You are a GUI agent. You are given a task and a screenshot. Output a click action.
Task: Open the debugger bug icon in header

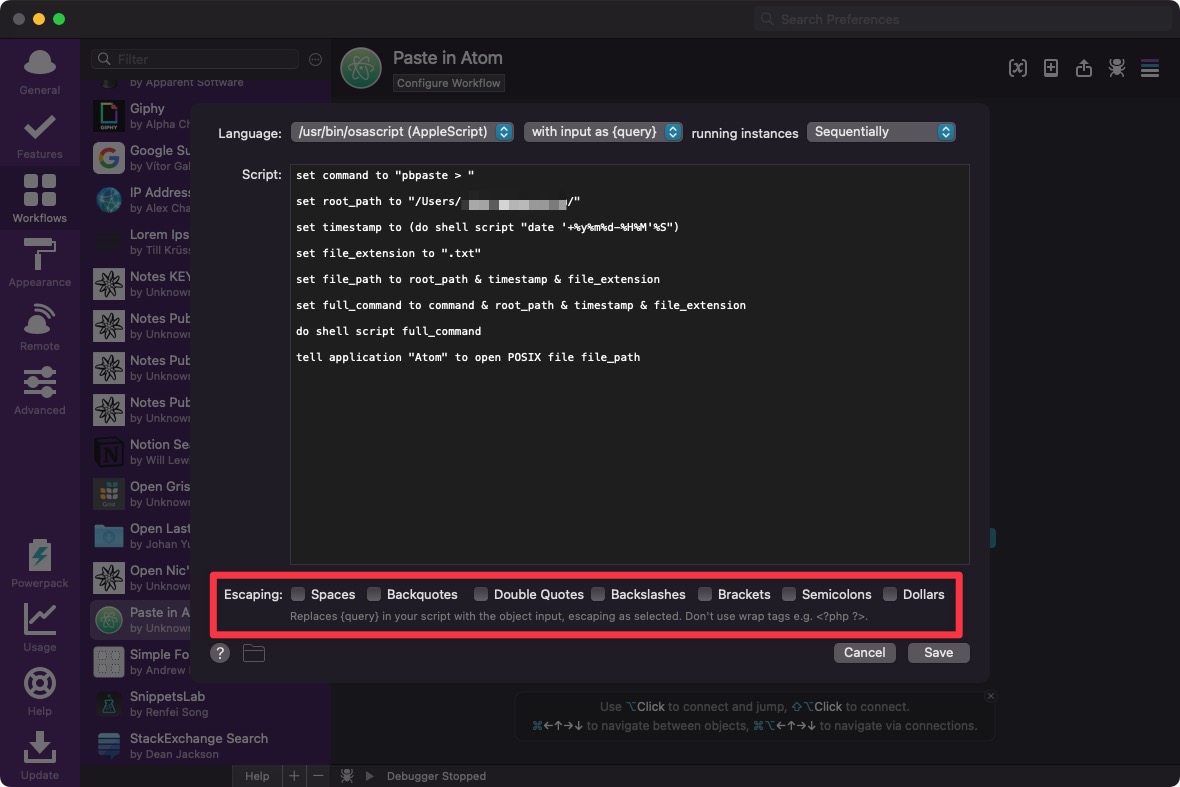[x=1117, y=68]
